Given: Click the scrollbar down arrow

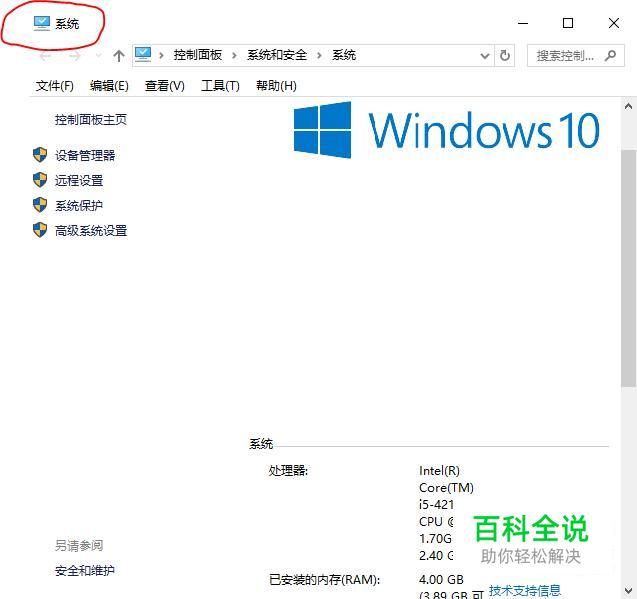Looking at the screenshot, I should coord(628,590).
